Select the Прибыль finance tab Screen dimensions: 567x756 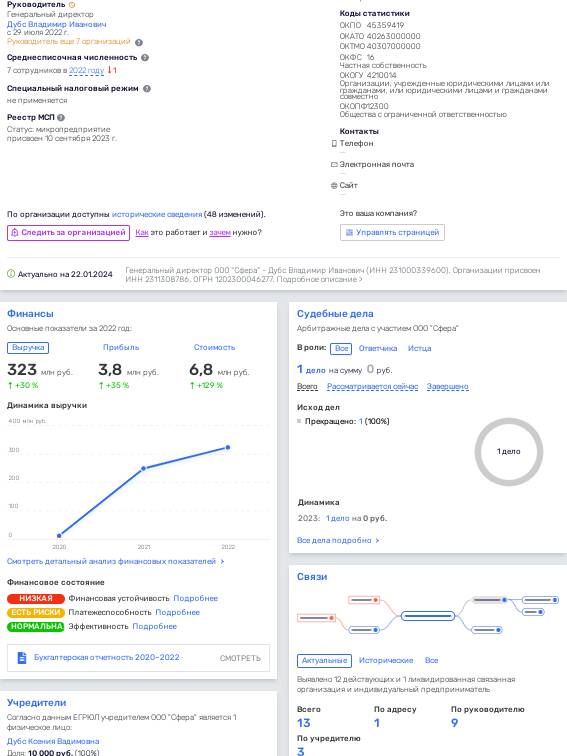click(x=121, y=348)
